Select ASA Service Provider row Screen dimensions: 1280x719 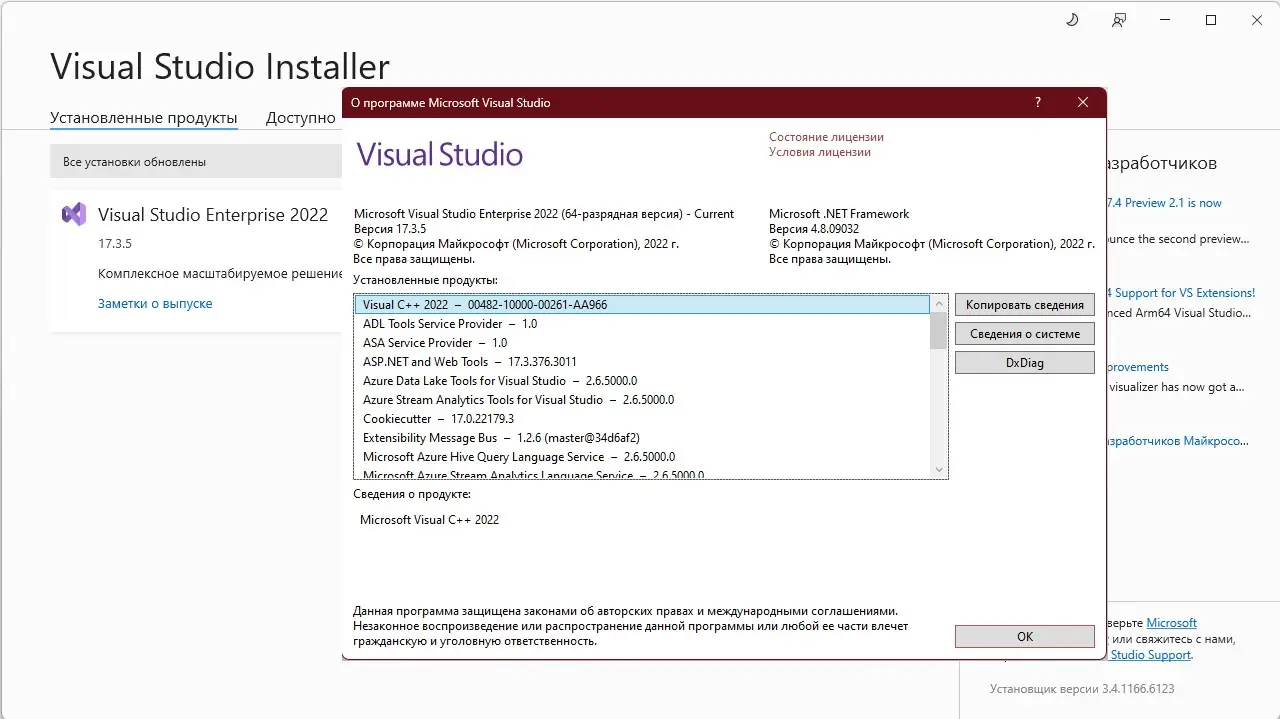(x=642, y=343)
